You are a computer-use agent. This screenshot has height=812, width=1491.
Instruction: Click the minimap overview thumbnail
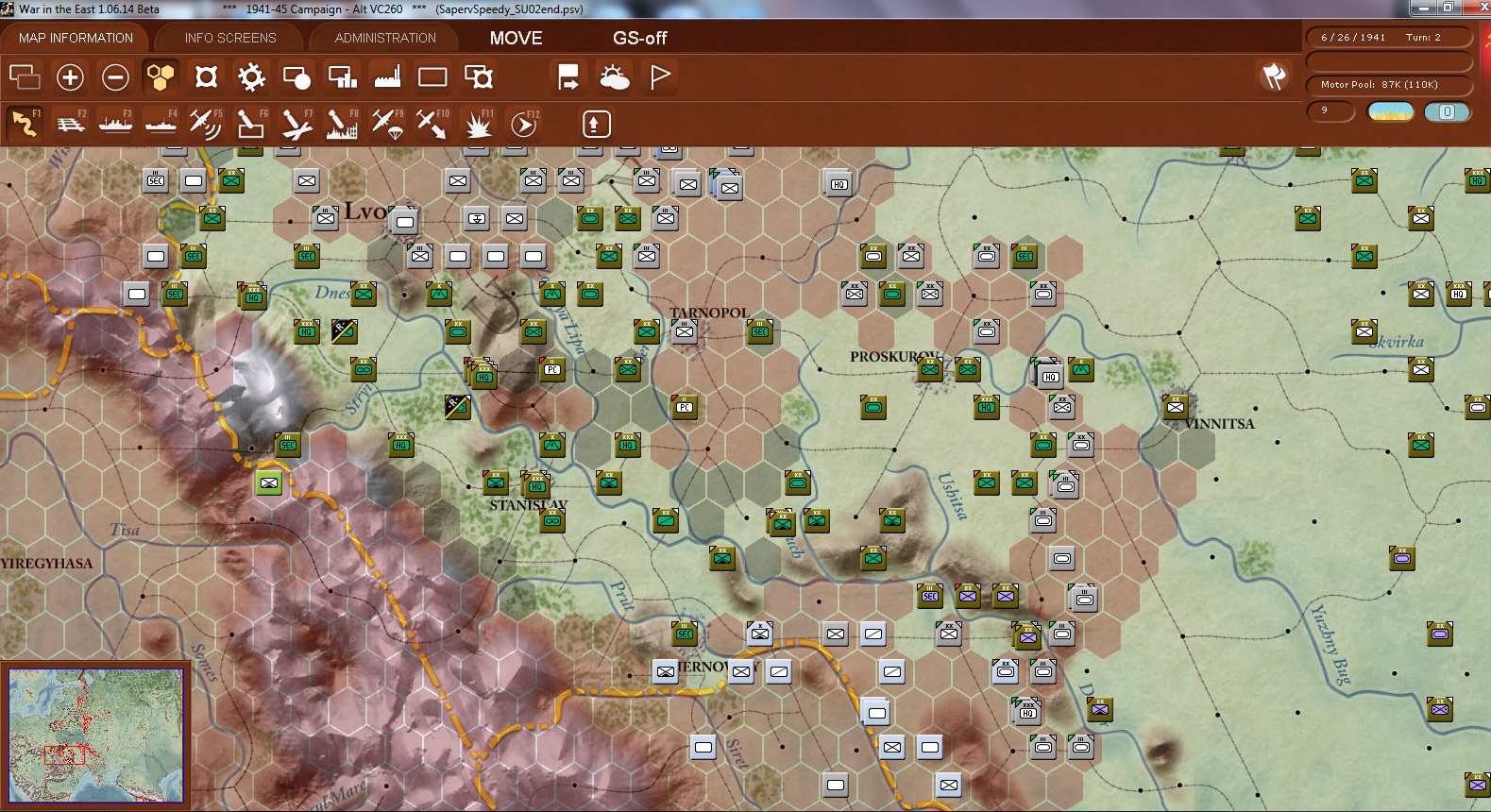95,736
